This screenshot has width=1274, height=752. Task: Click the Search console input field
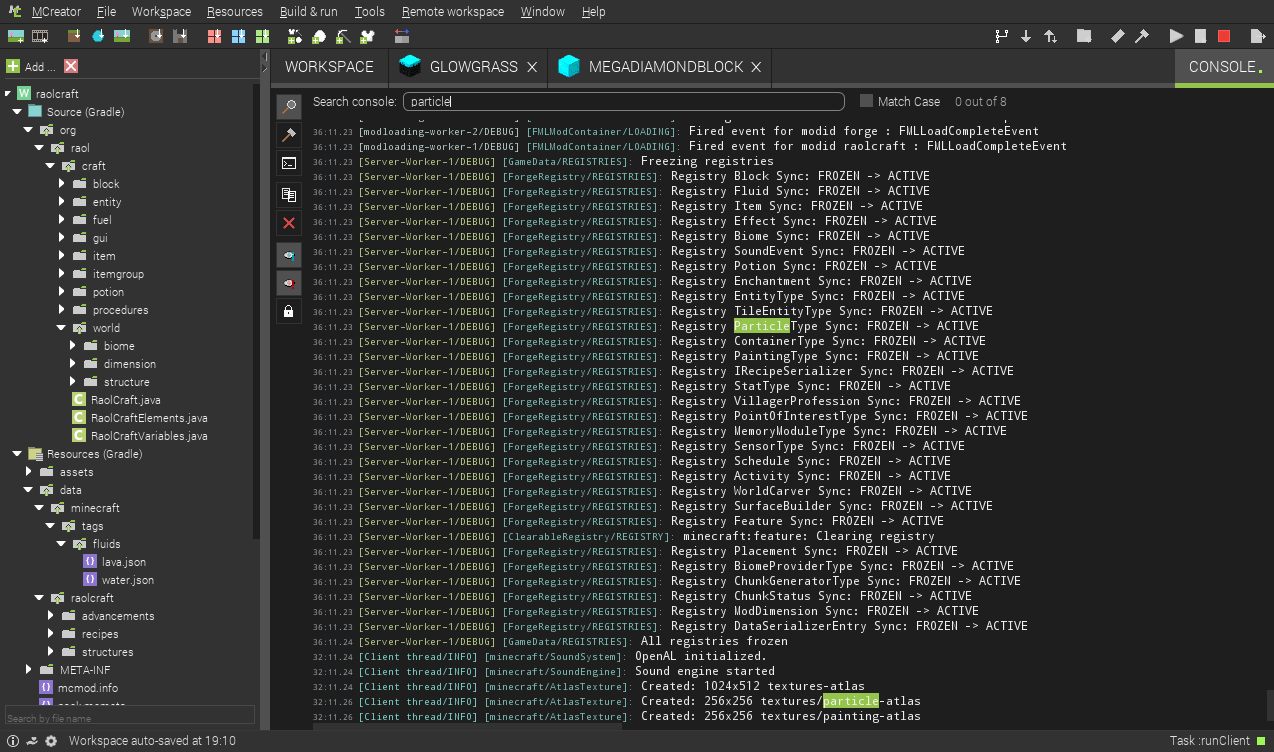624,102
